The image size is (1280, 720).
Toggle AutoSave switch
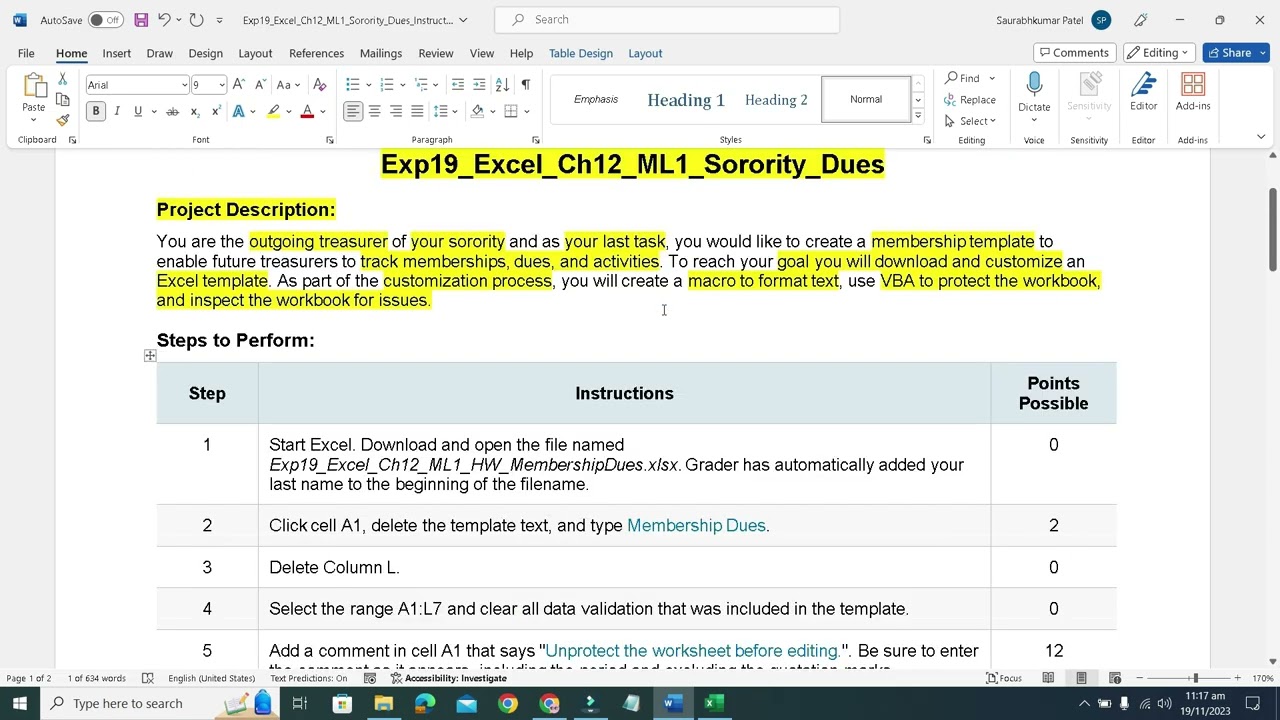105,20
